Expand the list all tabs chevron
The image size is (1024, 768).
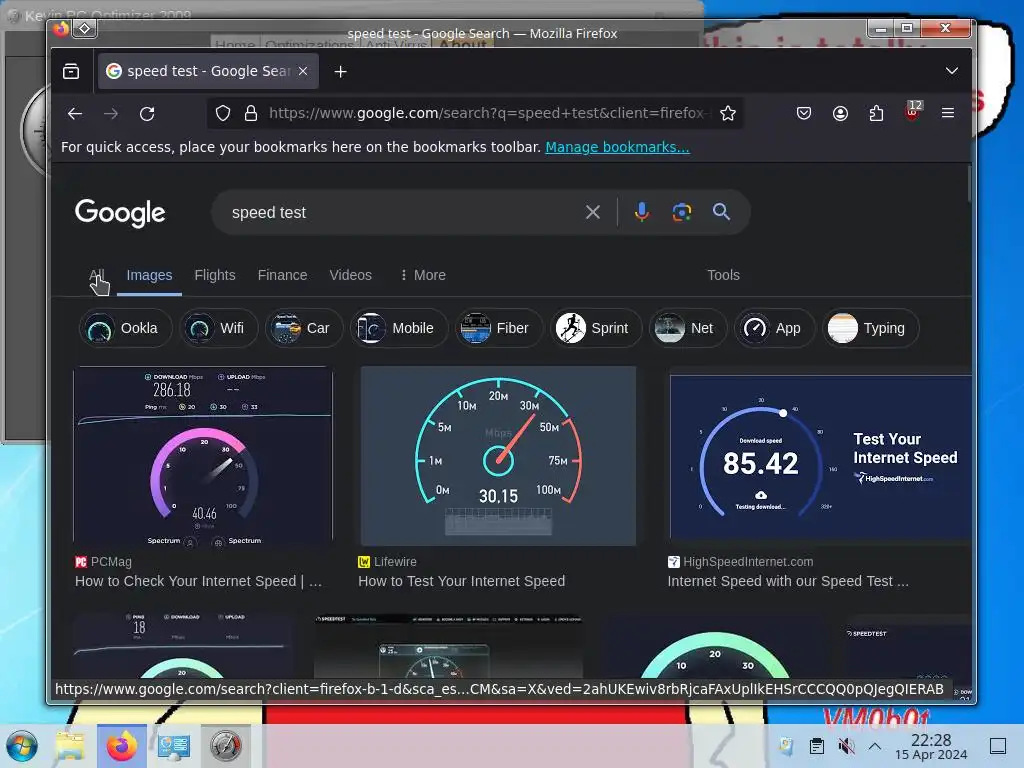(x=952, y=71)
